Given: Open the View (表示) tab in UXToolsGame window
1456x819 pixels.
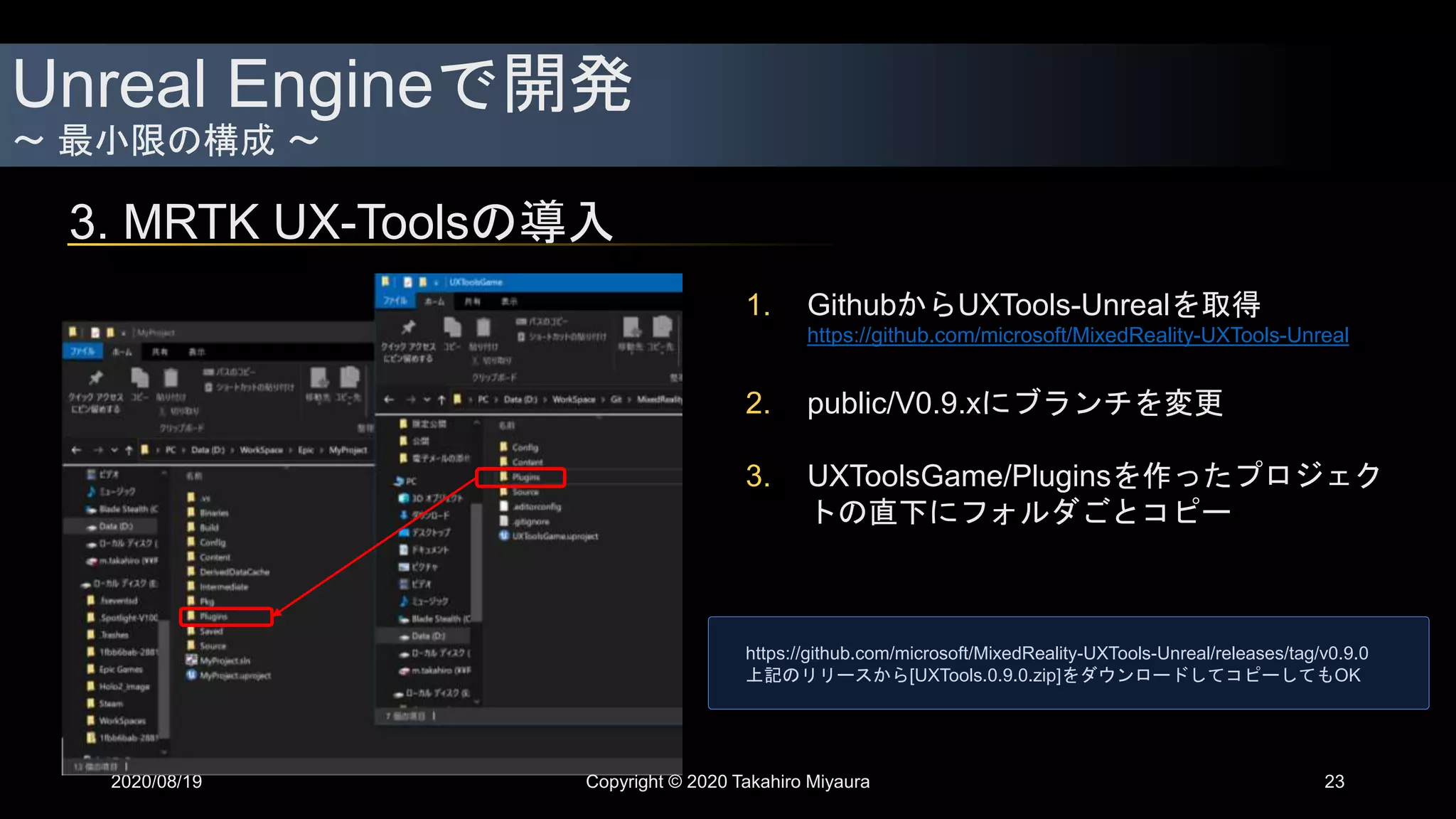Looking at the screenshot, I should coord(510,301).
